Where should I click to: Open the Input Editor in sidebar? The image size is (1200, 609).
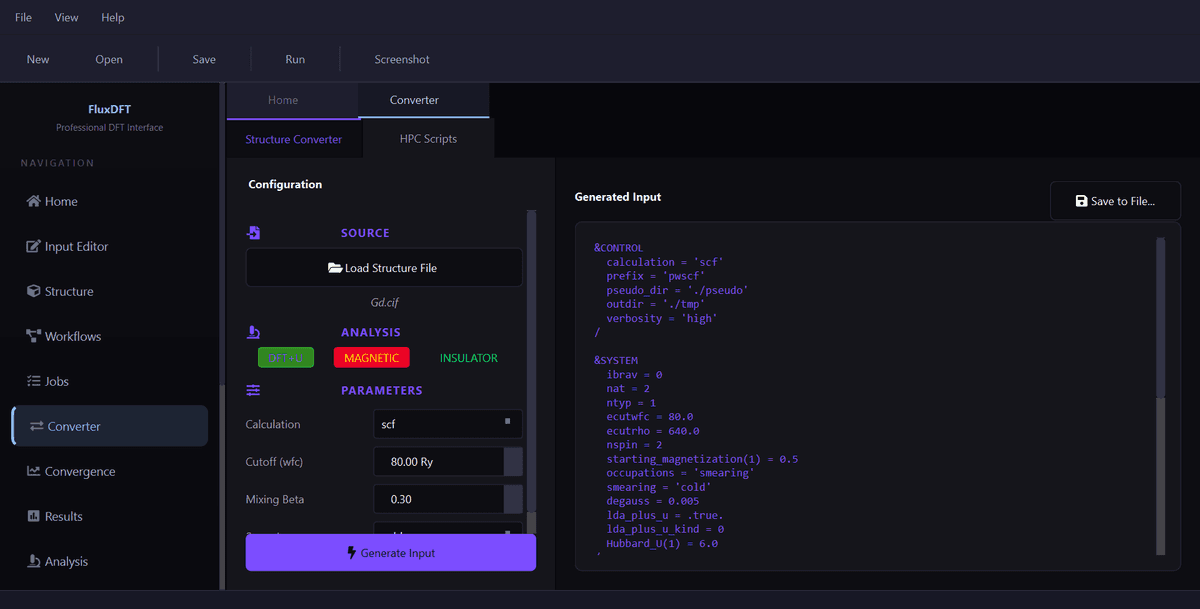click(76, 246)
